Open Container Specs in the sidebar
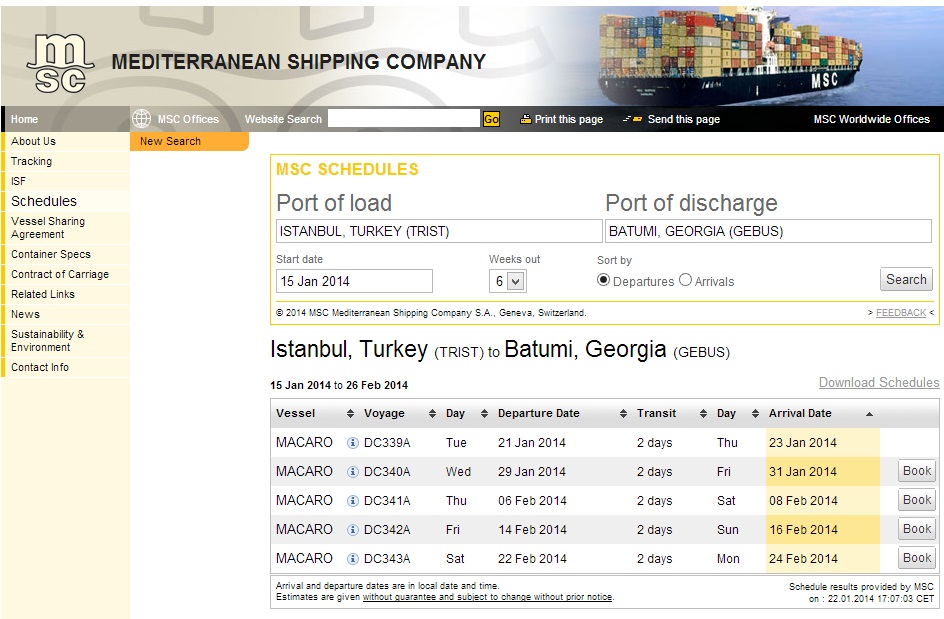The height and width of the screenshot is (619, 944). (51, 254)
